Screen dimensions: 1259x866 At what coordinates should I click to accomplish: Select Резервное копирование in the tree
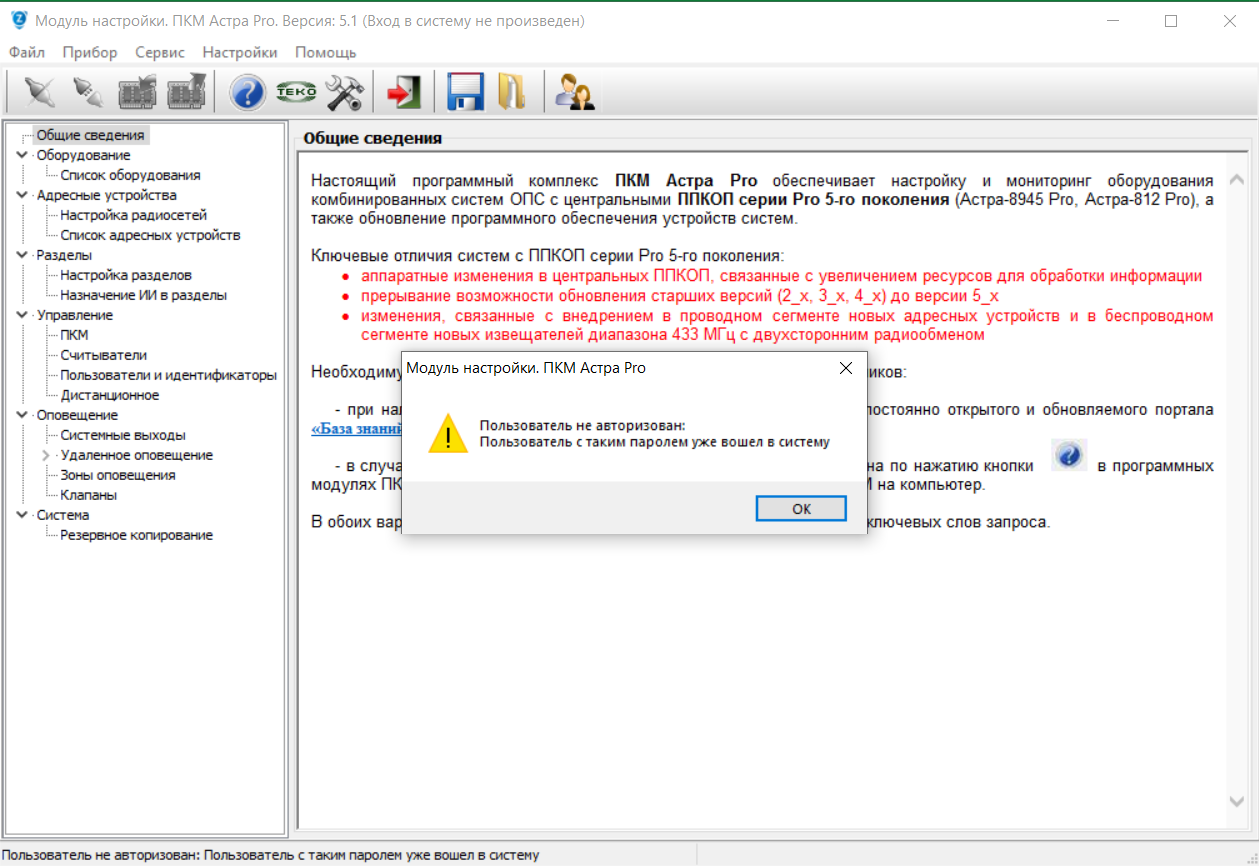tap(136, 535)
